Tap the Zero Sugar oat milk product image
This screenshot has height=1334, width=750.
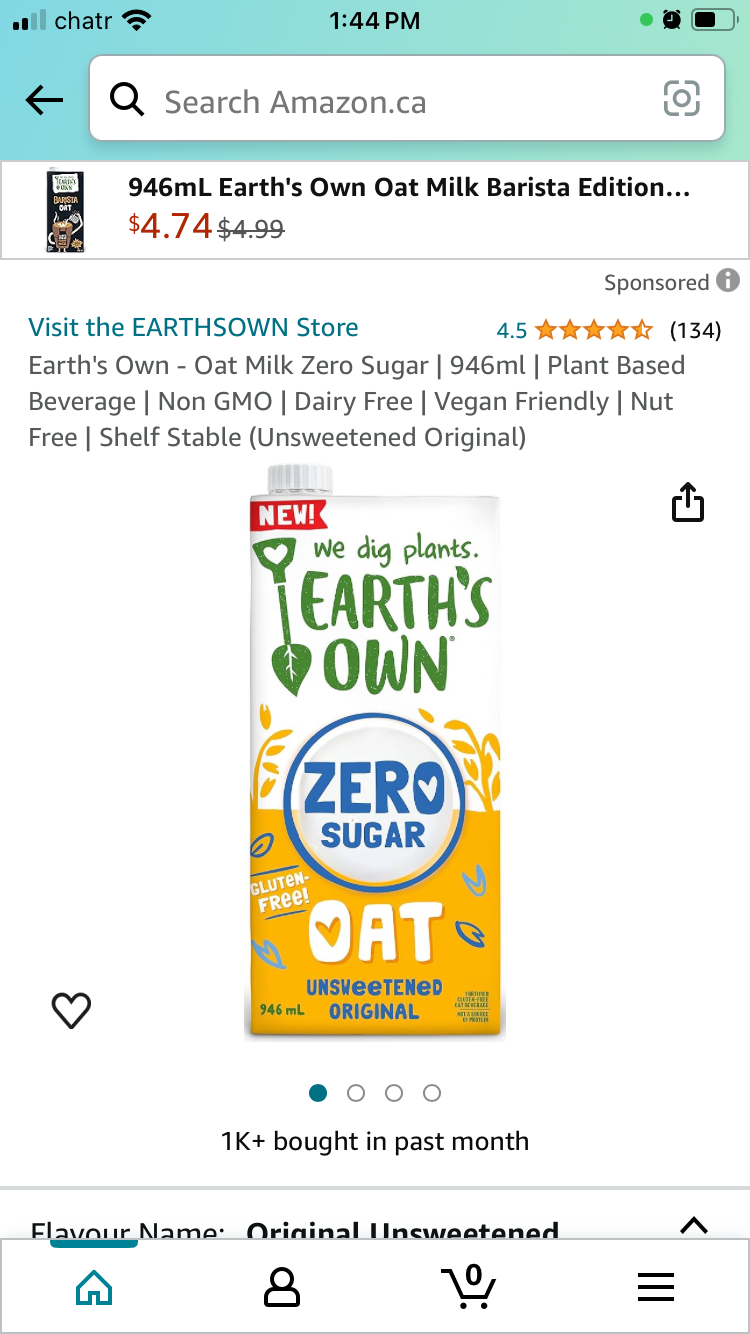374,753
